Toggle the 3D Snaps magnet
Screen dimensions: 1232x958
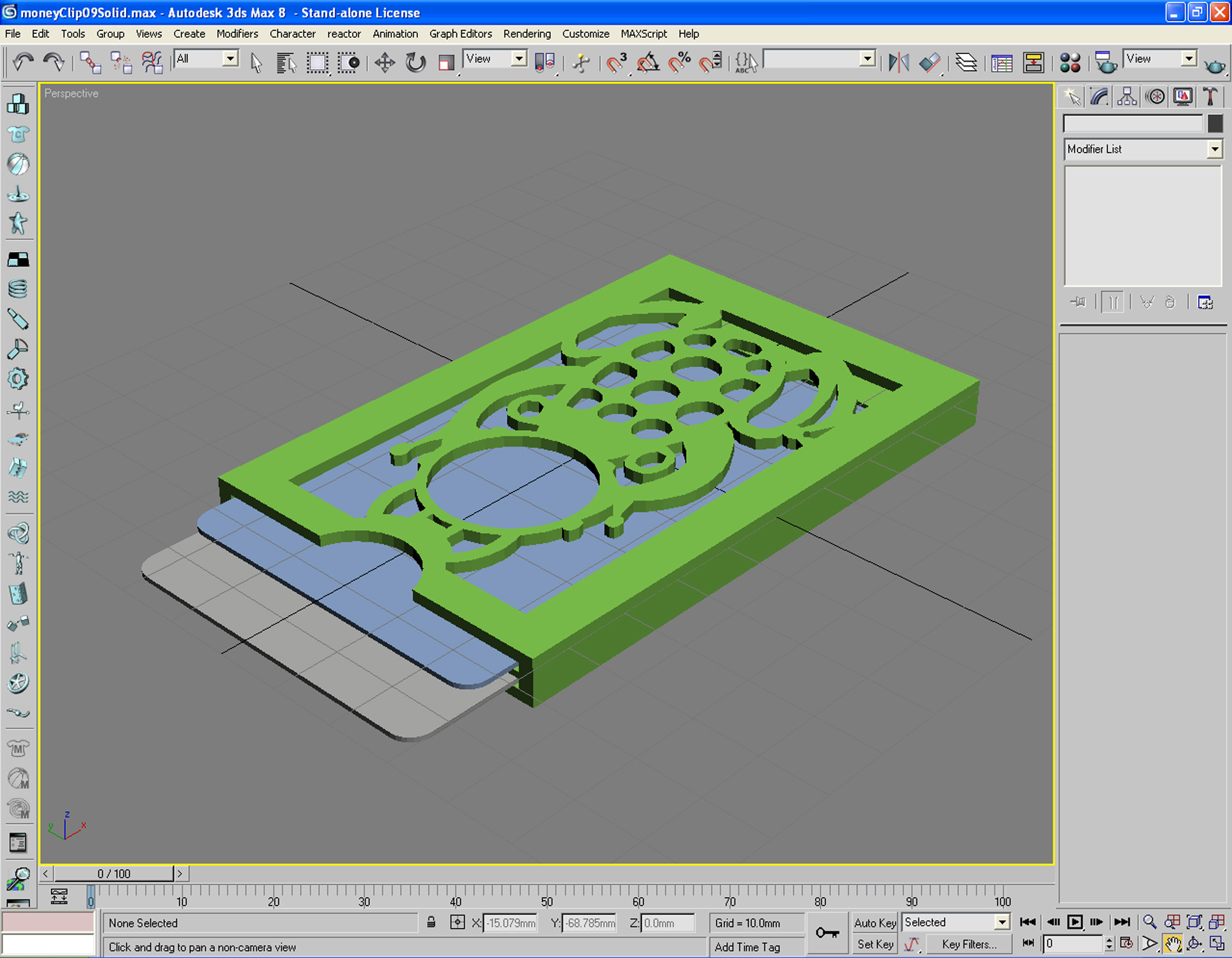click(616, 63)
